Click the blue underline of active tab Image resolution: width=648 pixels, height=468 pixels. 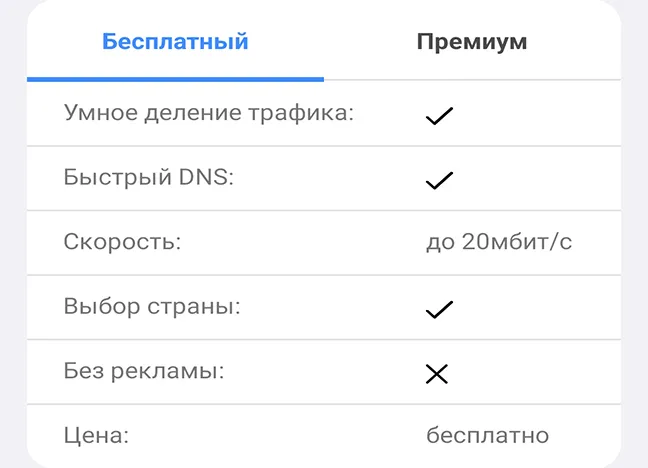click(175, 79)
